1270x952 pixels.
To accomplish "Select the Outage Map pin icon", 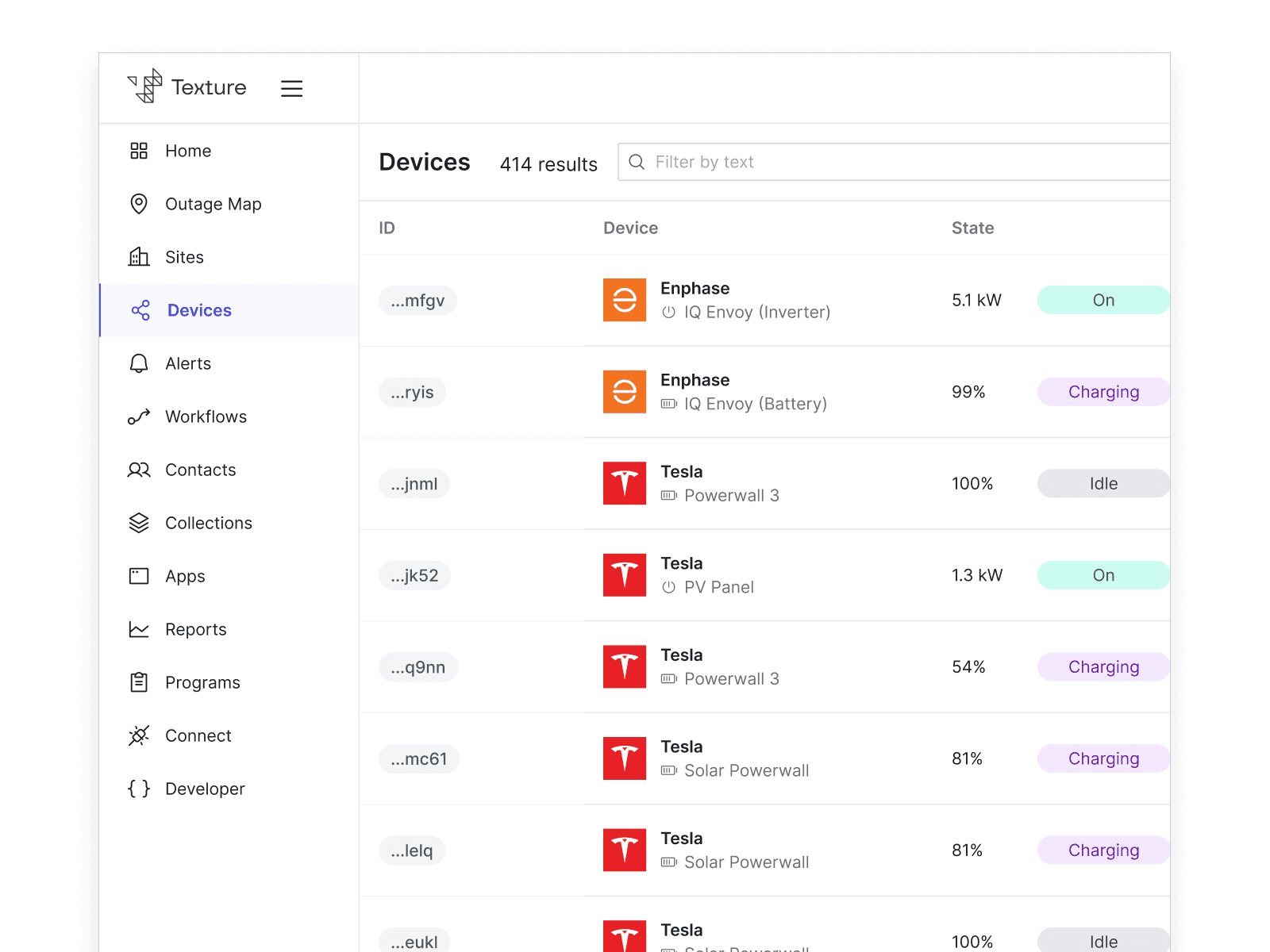I will click(138, 204).
